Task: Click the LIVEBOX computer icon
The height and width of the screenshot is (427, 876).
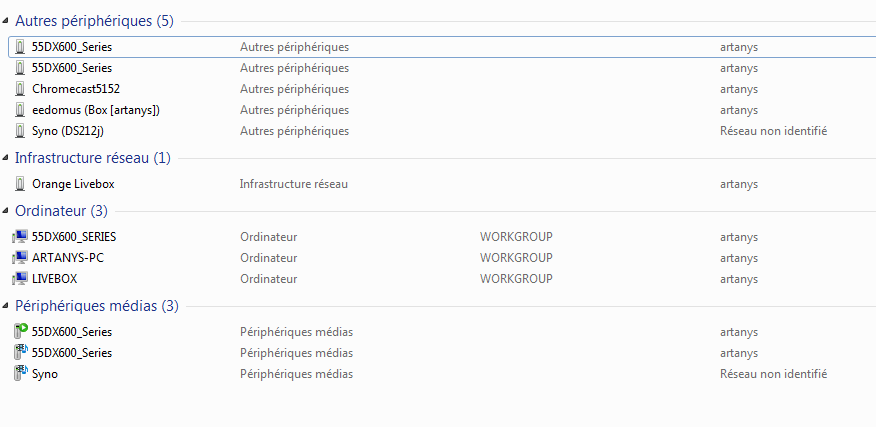Action: [x=20, y=278]
